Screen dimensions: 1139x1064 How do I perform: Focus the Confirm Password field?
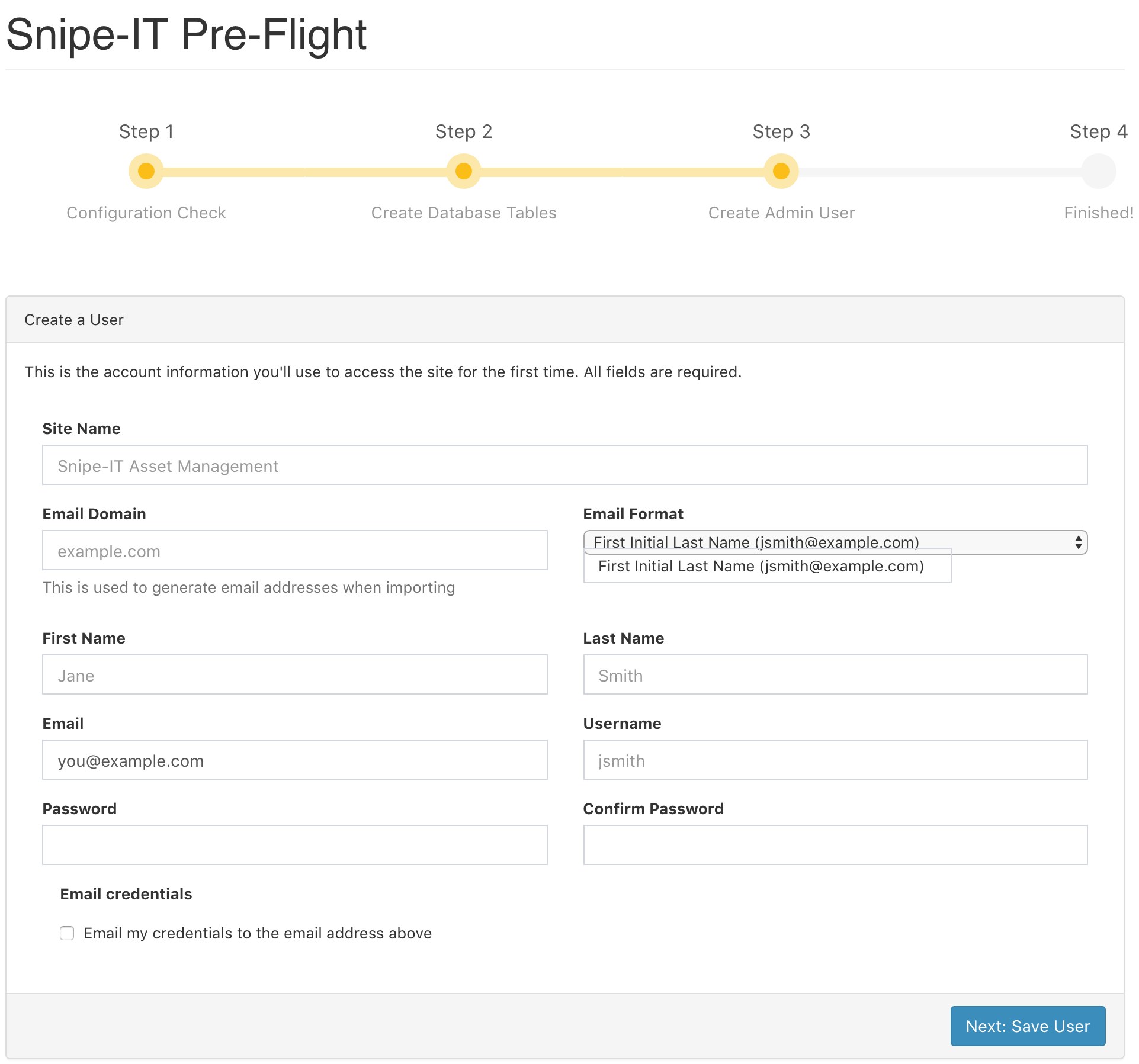click(x=835, y=846)
